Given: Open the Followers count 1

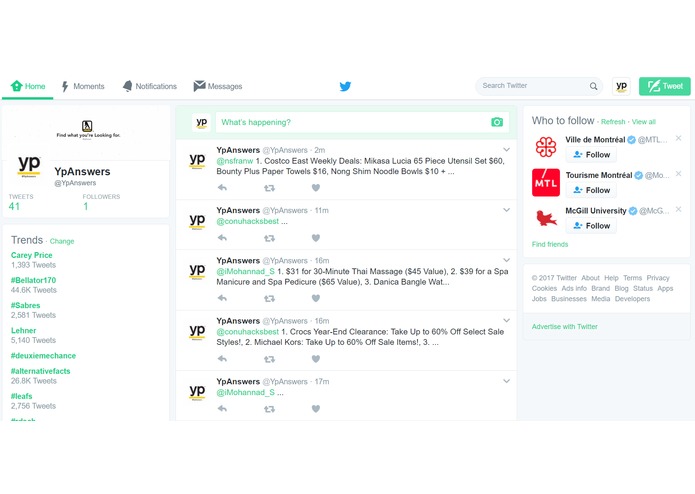Looking at the screenshot, I should [x=86, y=206].
